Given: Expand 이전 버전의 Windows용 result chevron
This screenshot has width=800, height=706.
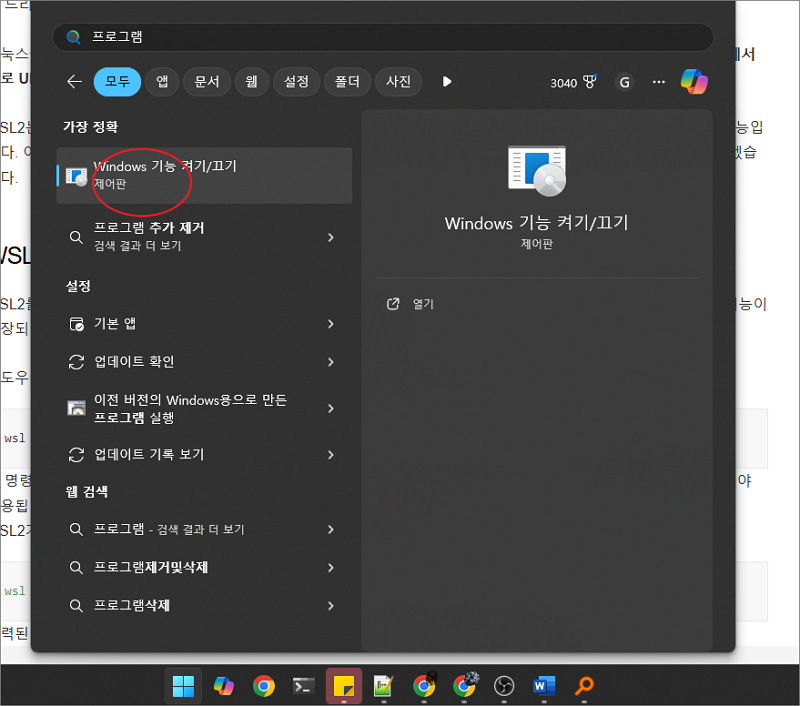Looking at the screenshot, I should pyautogui.click(x=331, y=409).
